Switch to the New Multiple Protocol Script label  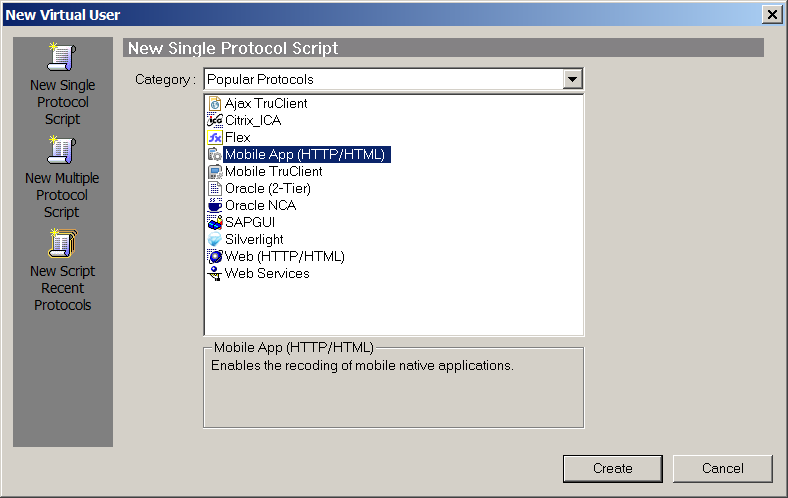62,195
